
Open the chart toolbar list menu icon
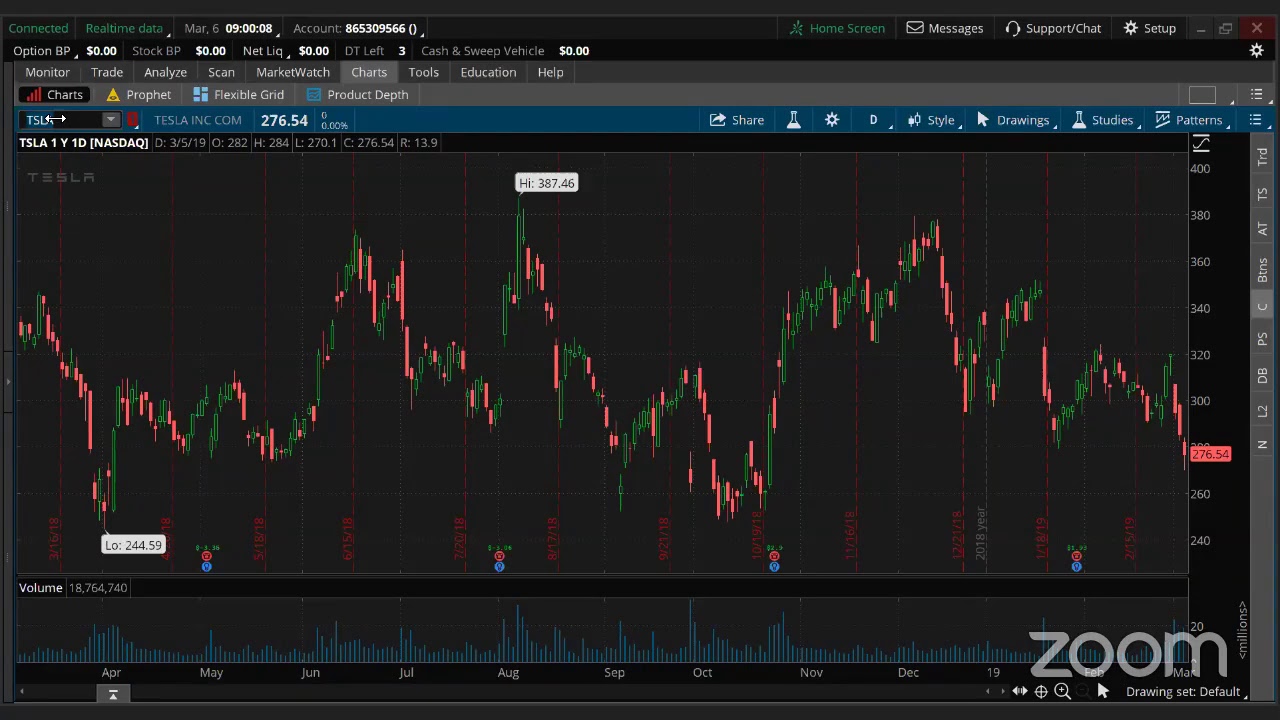tap(1256, 120)
